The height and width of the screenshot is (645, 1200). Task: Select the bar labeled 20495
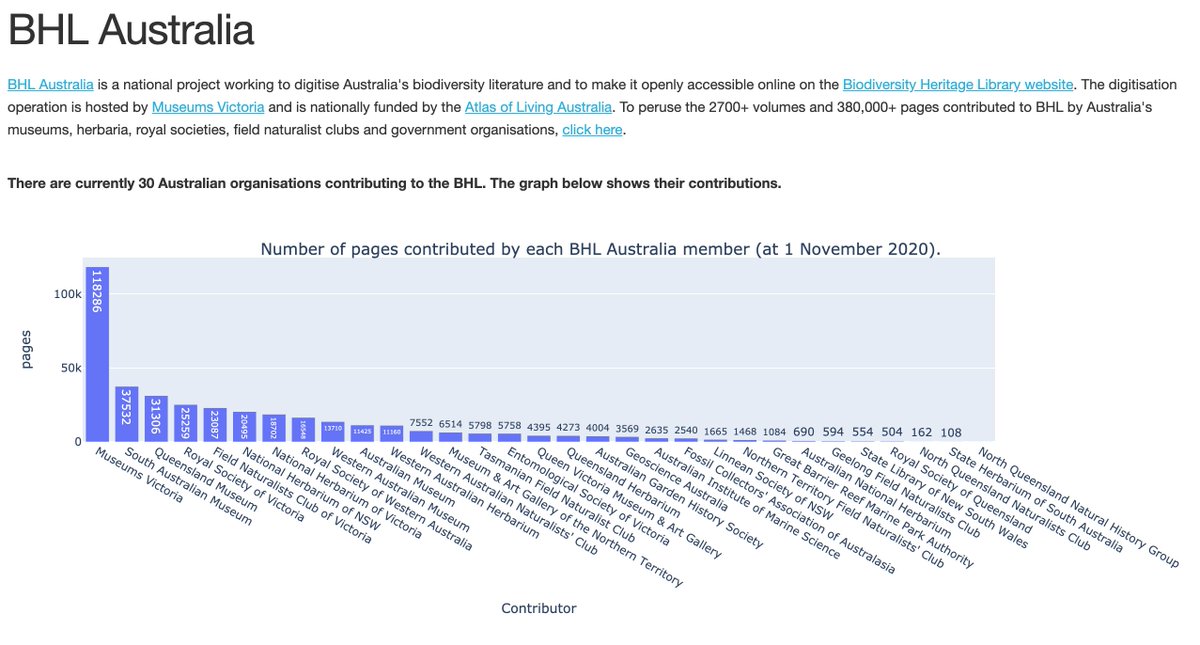[x=244, y=426]
